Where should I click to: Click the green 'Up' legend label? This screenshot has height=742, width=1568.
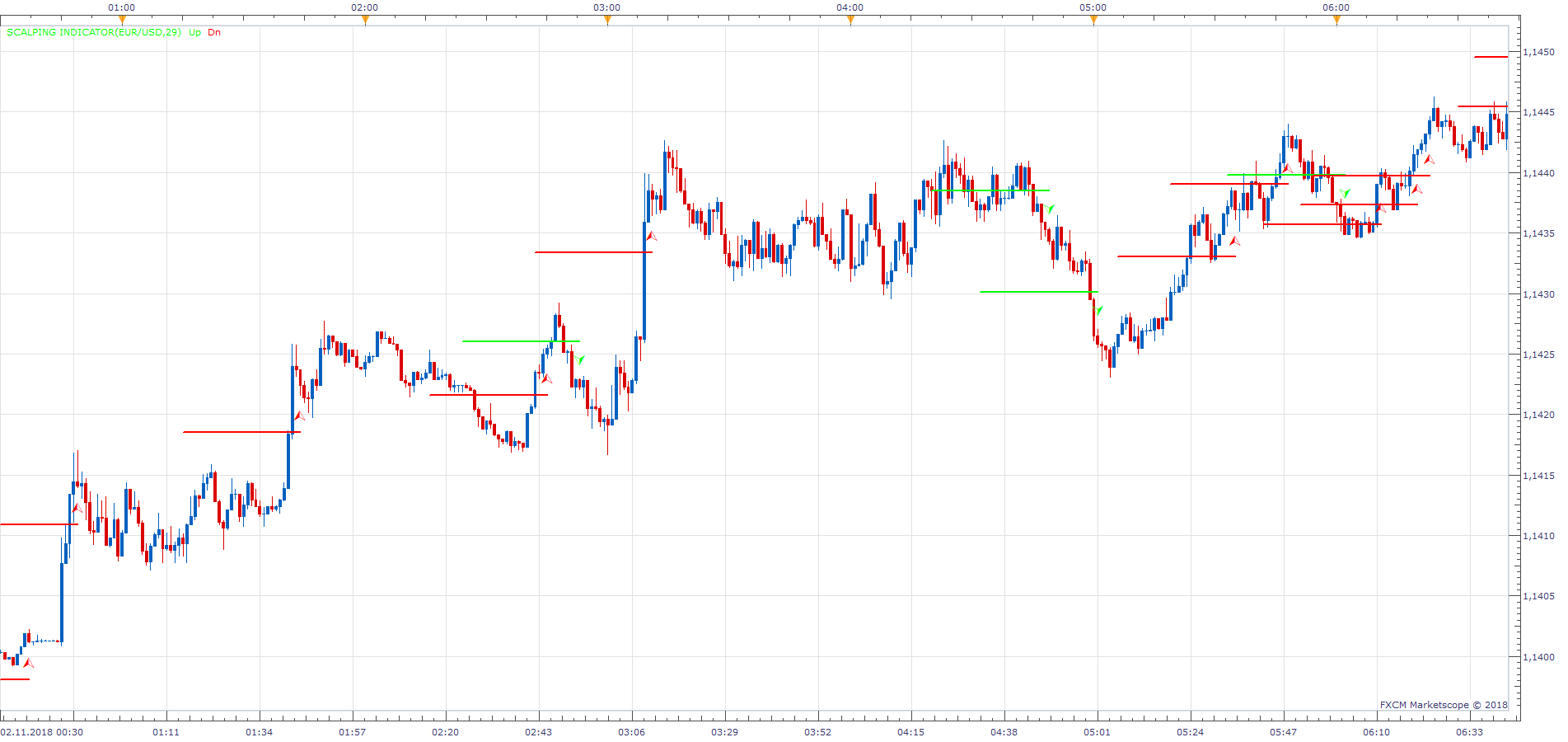click(194, 32)
